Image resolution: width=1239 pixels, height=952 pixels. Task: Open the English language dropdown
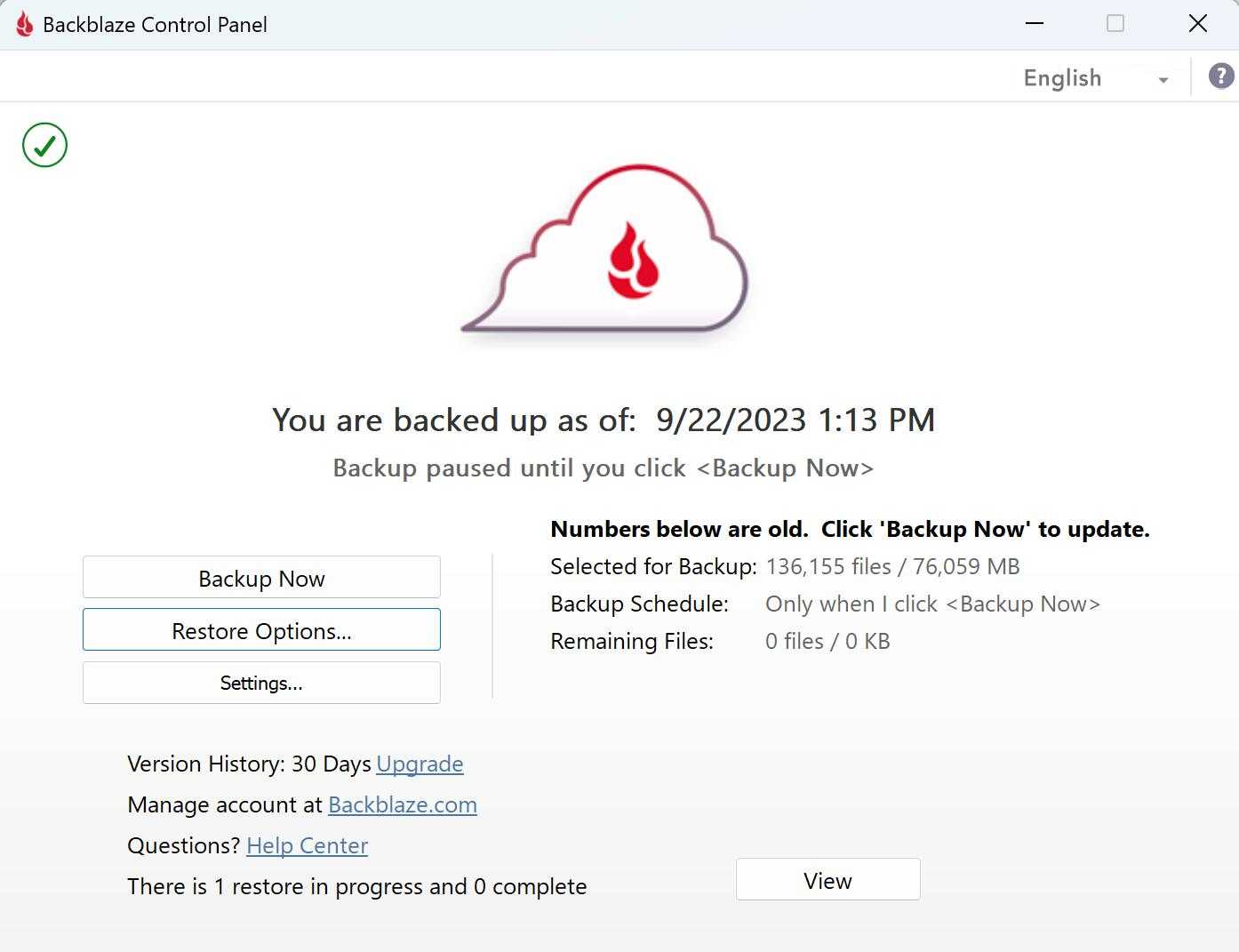point(1096,78)
